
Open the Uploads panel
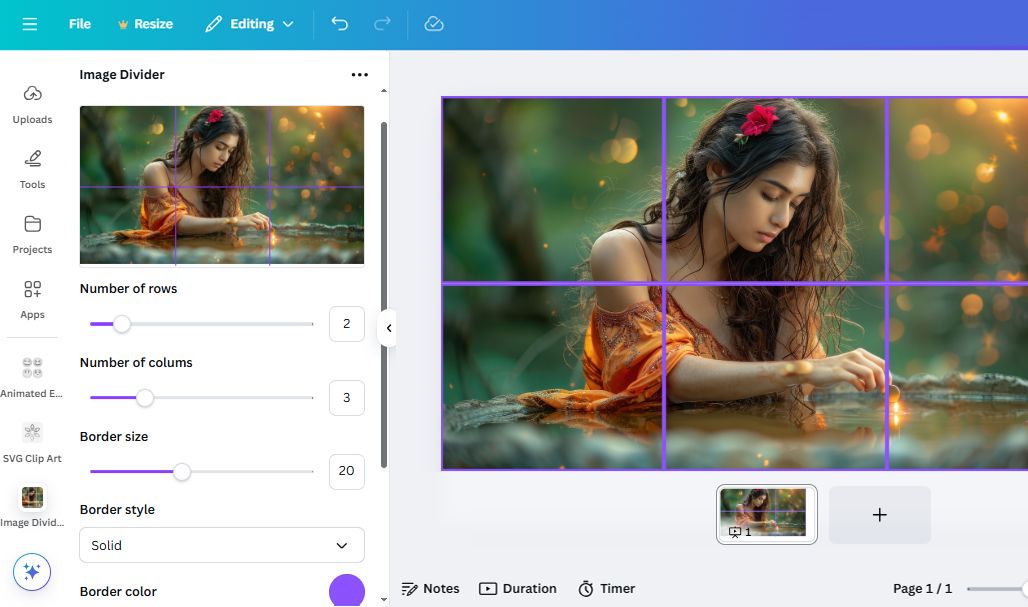(32, 105)
